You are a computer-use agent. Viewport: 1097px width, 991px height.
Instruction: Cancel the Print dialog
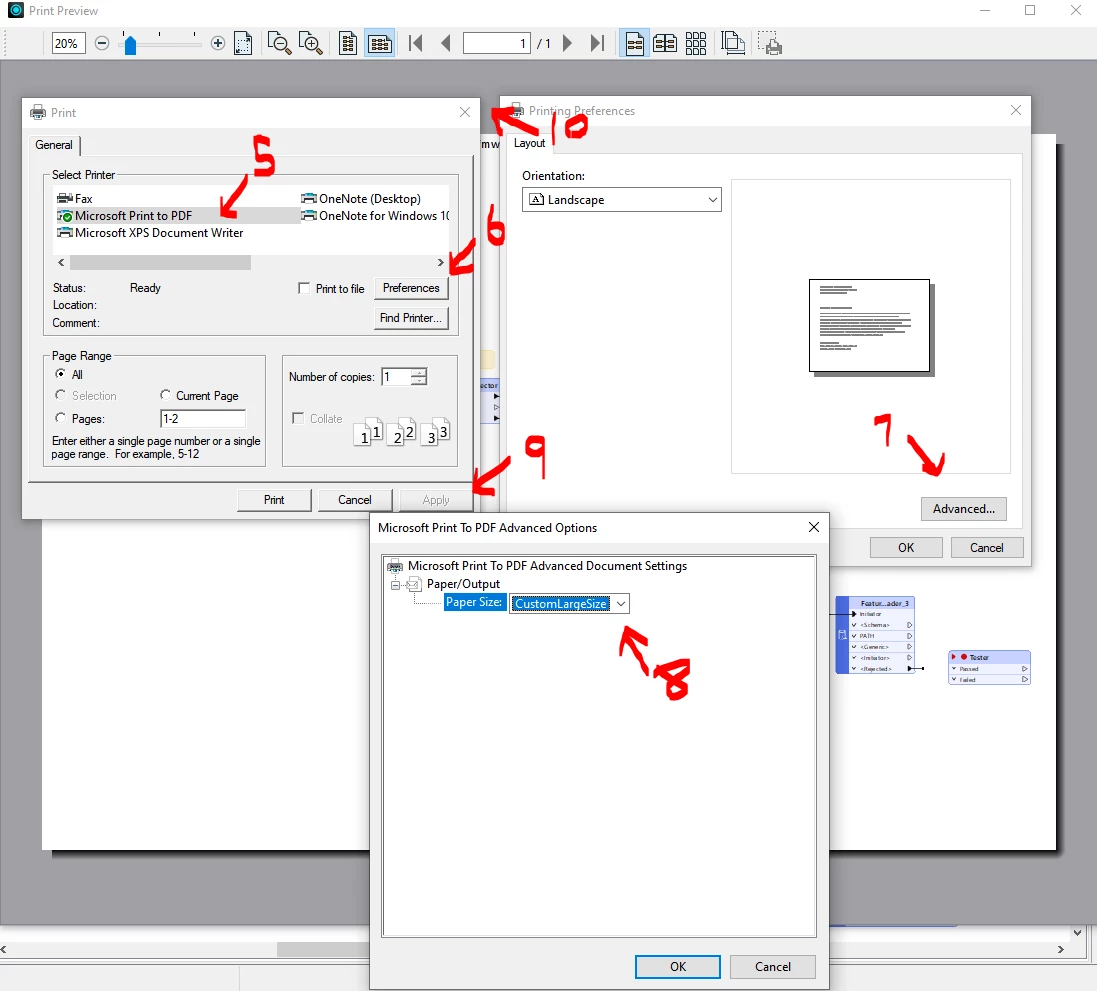click(x=355, y=500)
